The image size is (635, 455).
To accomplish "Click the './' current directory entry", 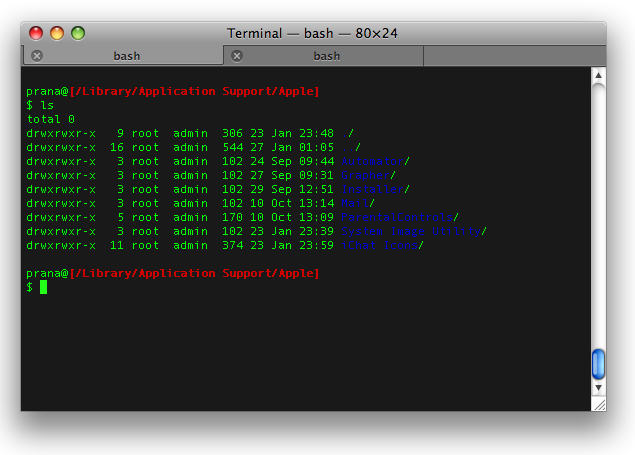I will [x=348, y=134].
